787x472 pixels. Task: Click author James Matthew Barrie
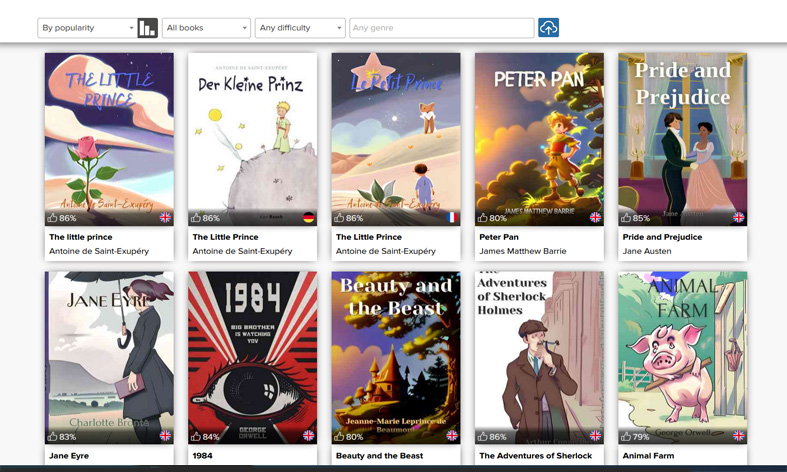pos(522,251)
